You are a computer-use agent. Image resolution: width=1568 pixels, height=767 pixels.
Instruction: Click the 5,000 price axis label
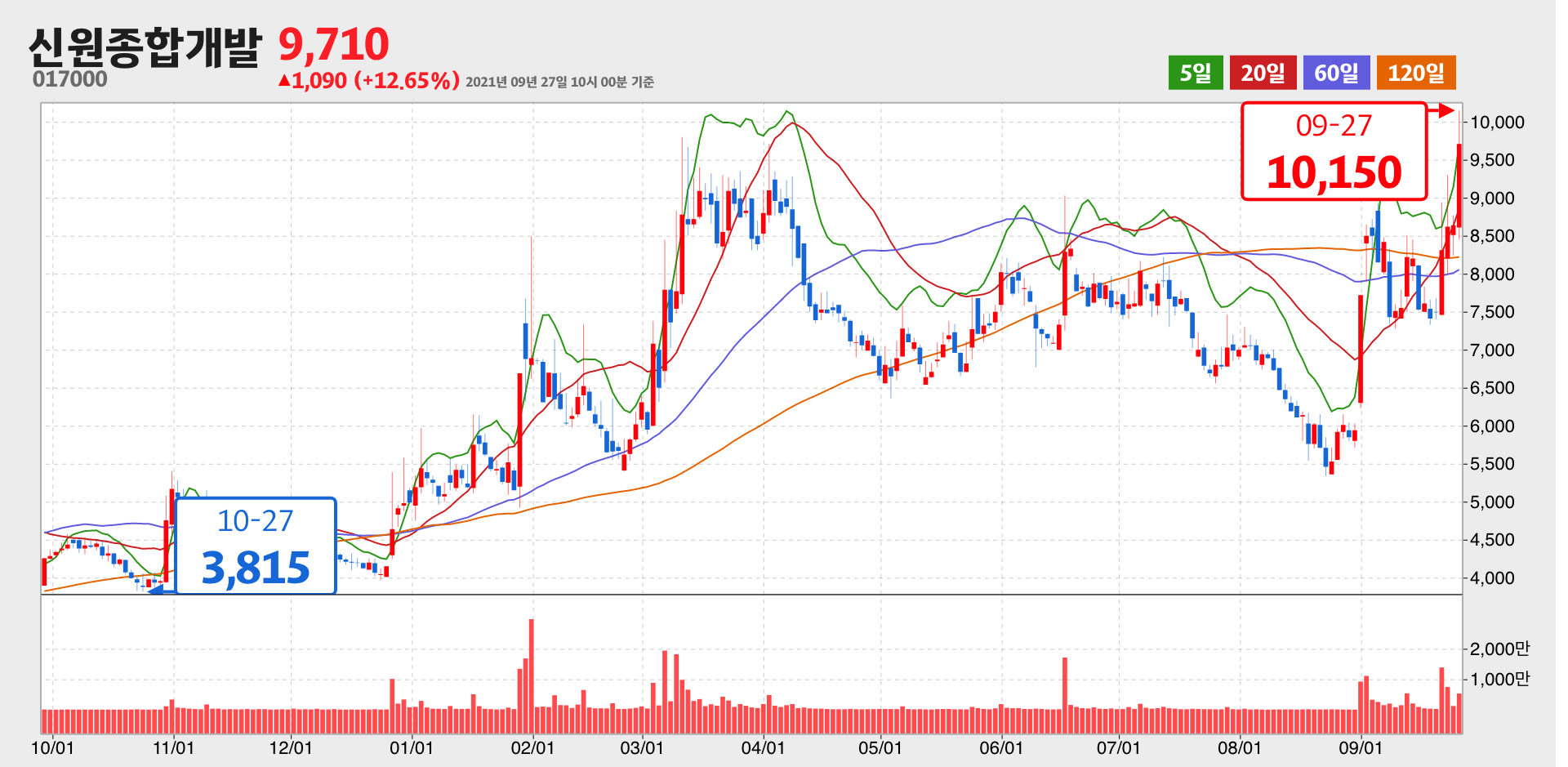click(1492, 502)
